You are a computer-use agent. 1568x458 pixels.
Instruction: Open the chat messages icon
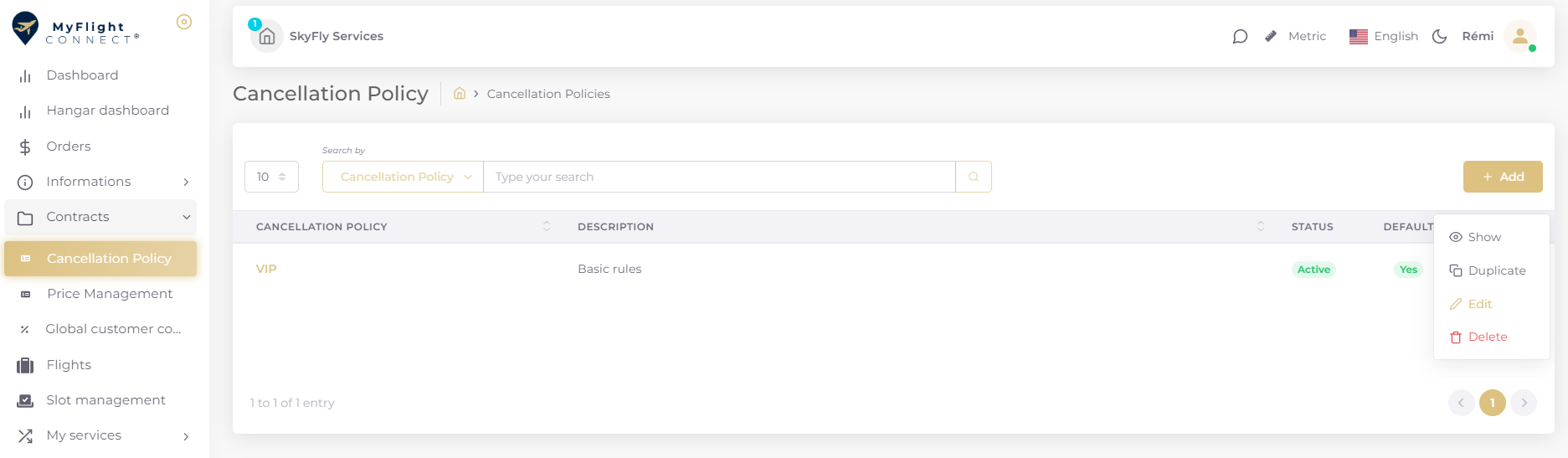(x=1240, y=36)
